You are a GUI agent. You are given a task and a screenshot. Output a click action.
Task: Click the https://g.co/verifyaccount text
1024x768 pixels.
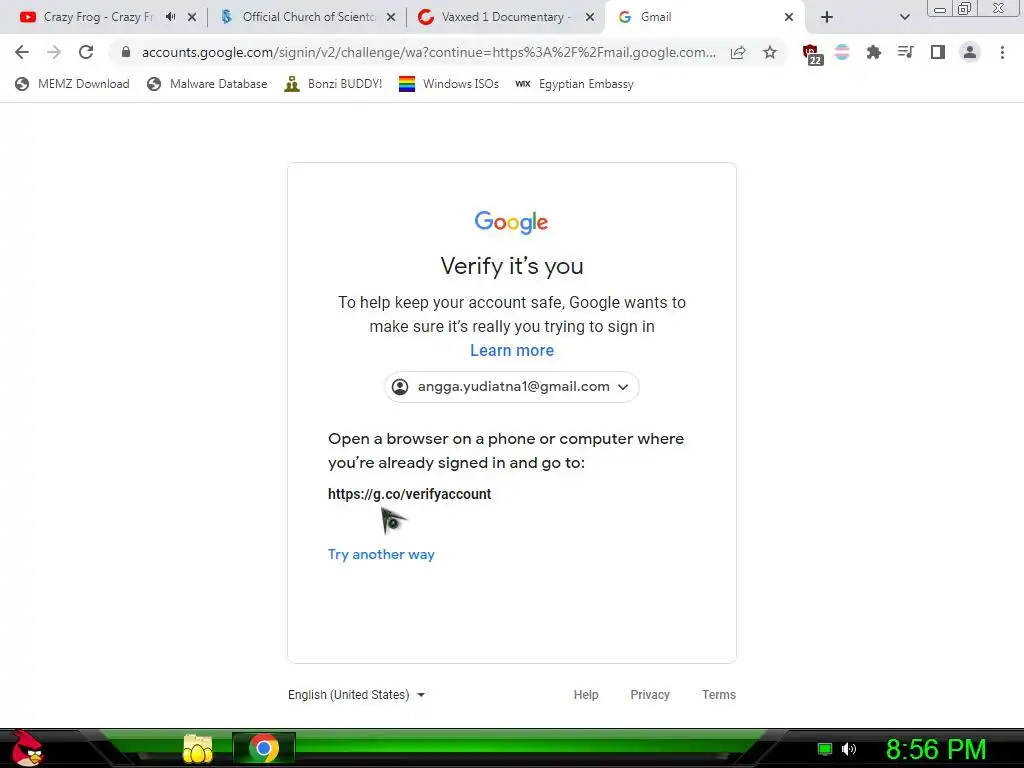click(409, 494)
